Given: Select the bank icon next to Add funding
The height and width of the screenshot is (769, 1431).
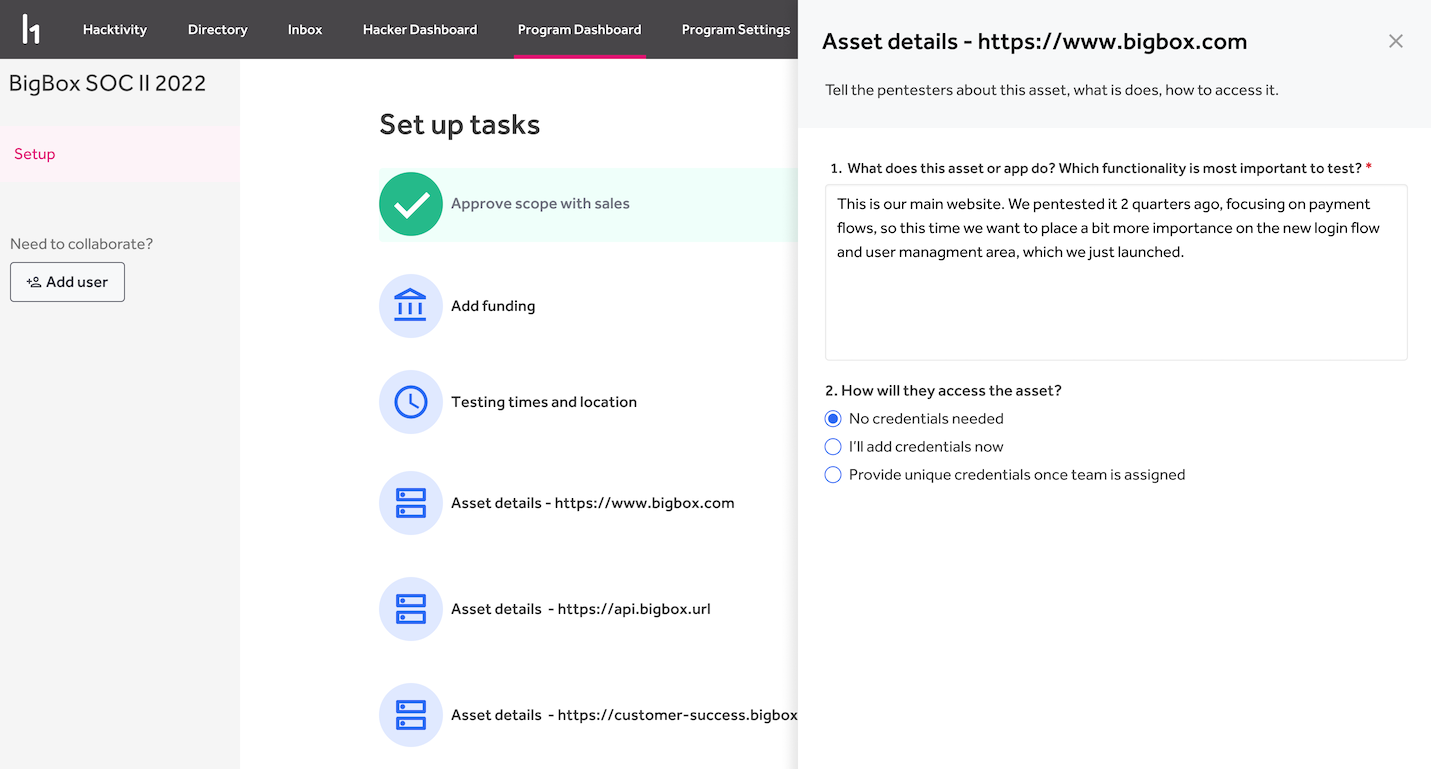Looking at the screenshot, I should (x=410, y=305).
